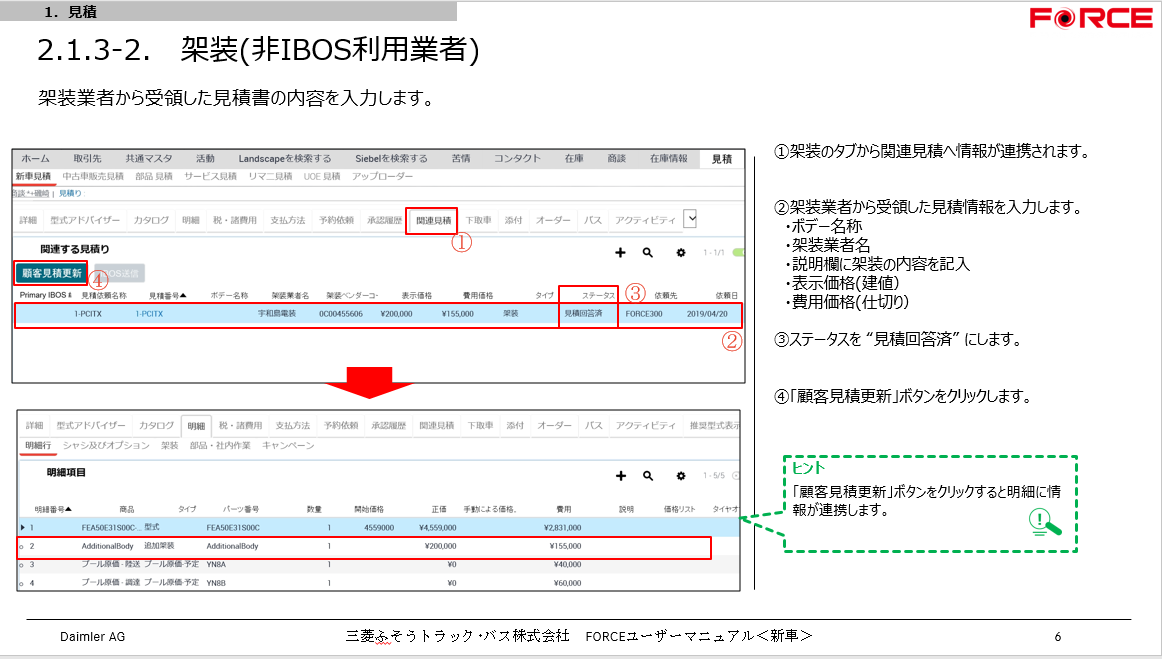Open gear settings in 関連する見積り panel
The height and width of the screenshot is (659, 1162).
(x=681, y=253)
